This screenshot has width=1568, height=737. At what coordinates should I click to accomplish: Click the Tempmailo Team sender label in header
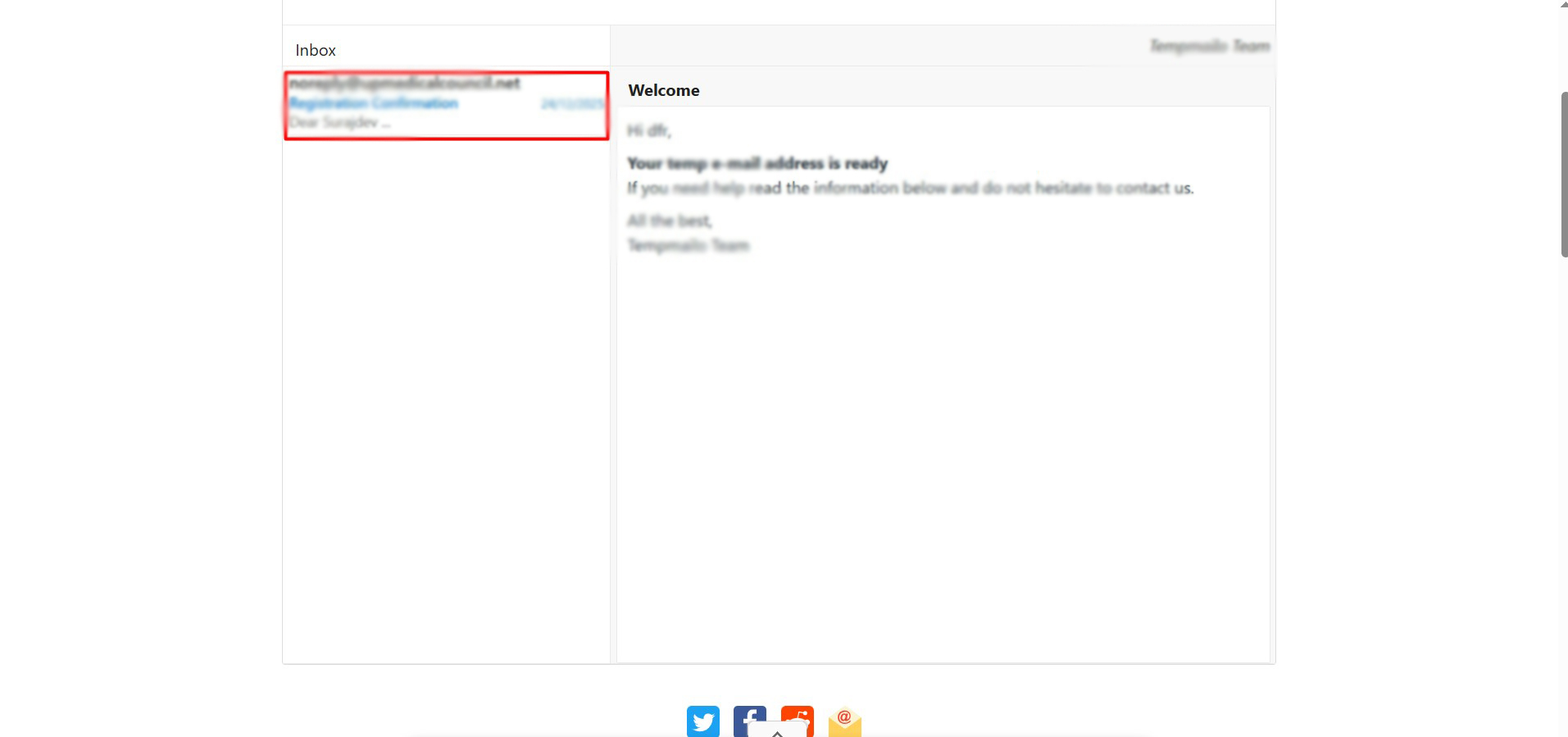click(1209, 46)
